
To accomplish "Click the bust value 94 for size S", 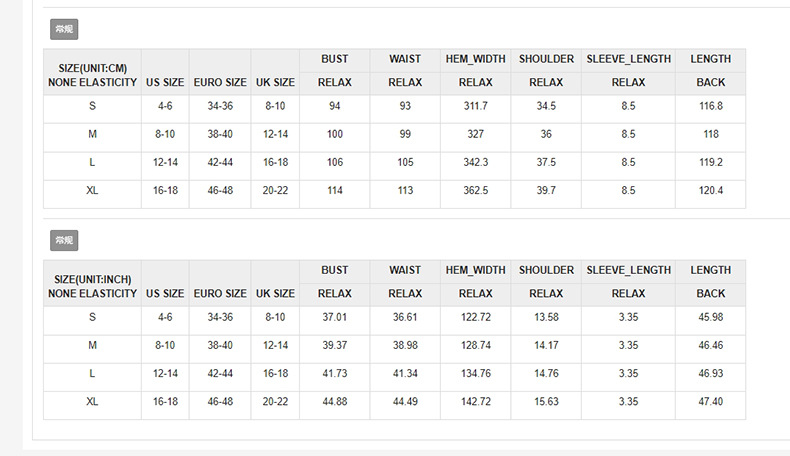I will tap(335, 106).
